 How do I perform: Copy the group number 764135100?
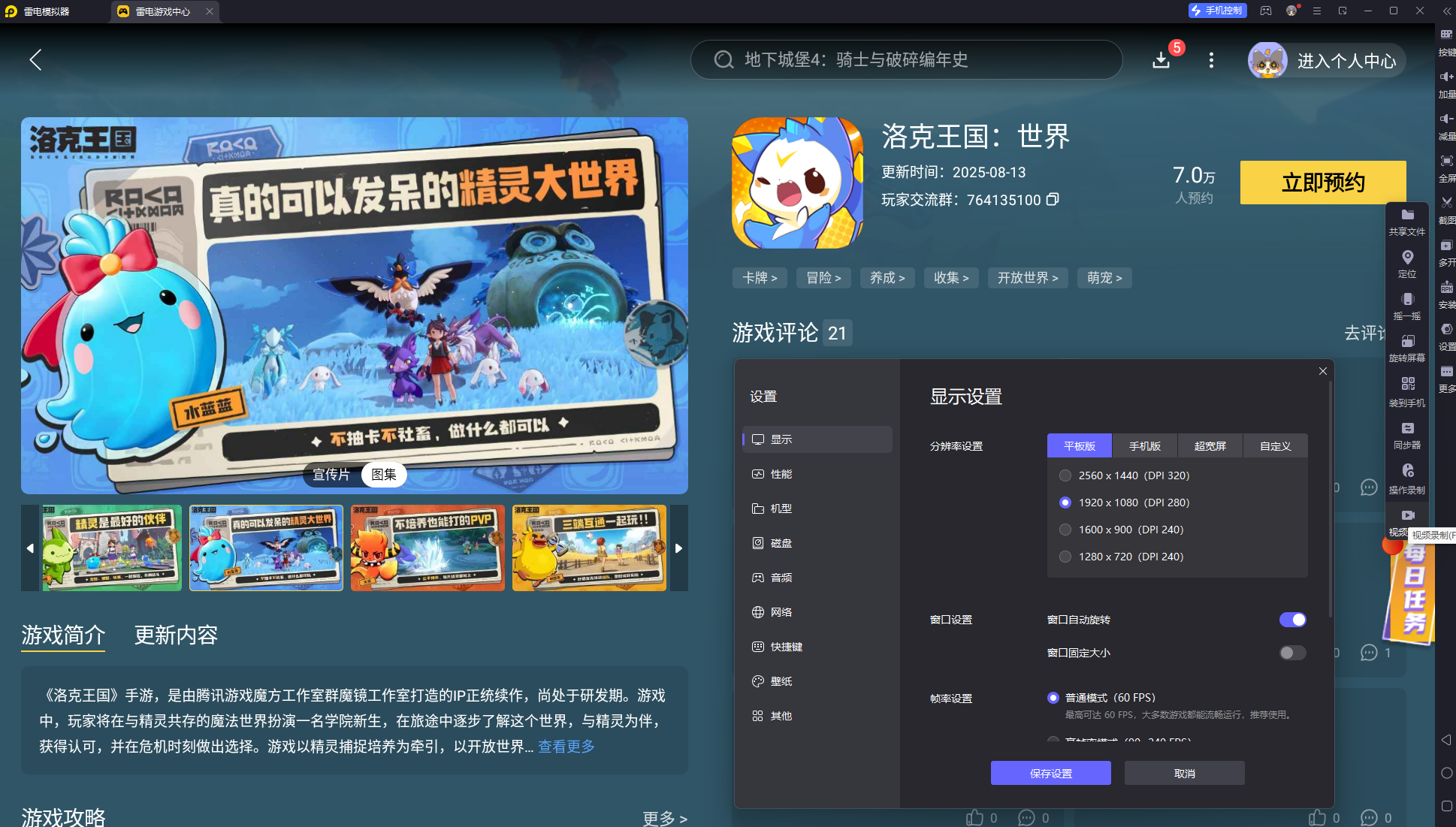(x=1053, y=200)
